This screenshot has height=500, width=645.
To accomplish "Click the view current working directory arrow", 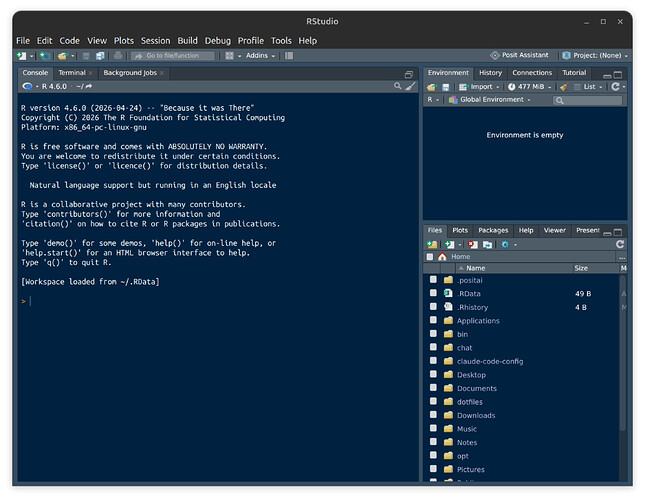I will pyautogui.click(x=89, y=86).
